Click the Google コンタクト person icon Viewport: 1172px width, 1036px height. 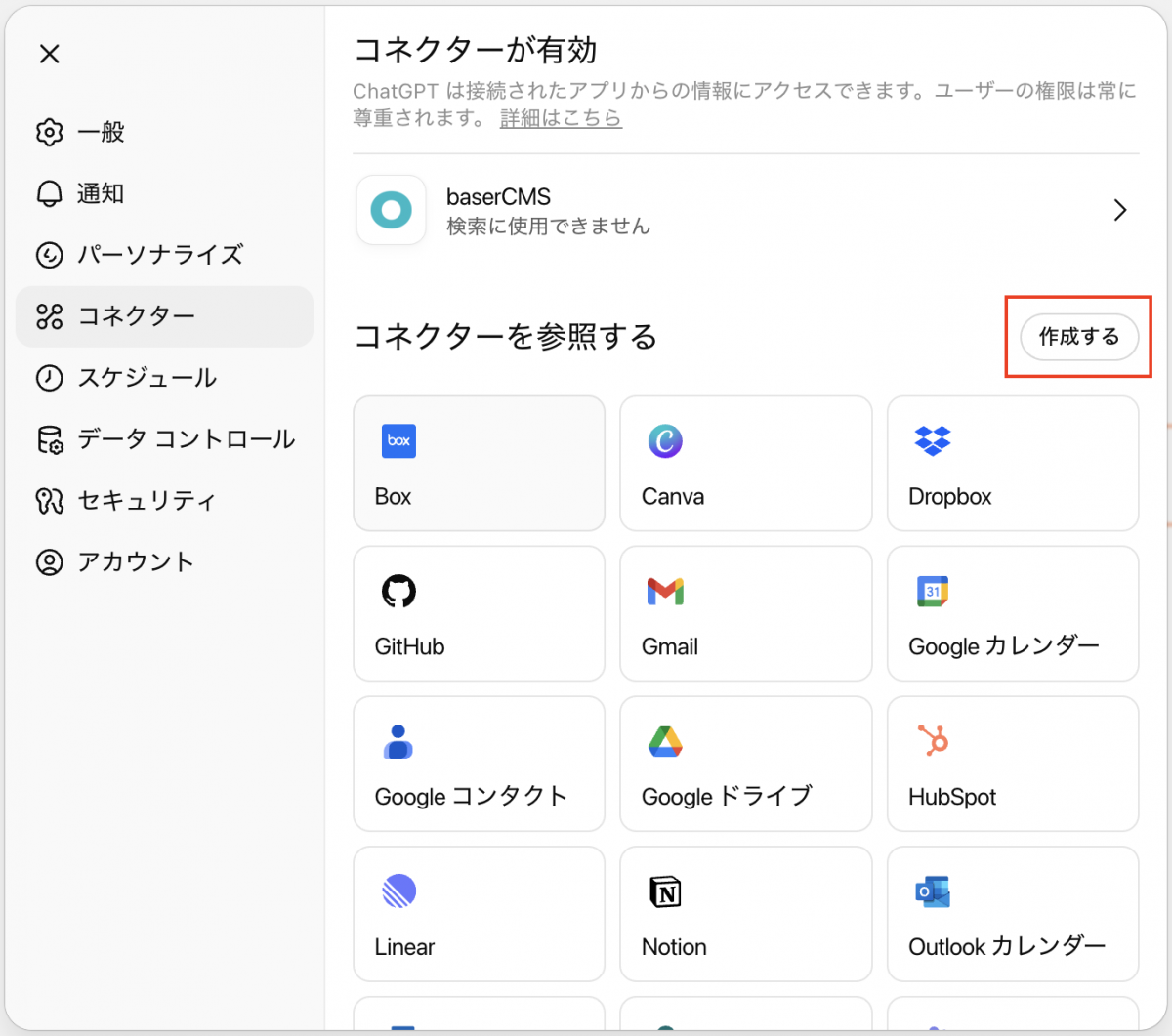[398, 741]
